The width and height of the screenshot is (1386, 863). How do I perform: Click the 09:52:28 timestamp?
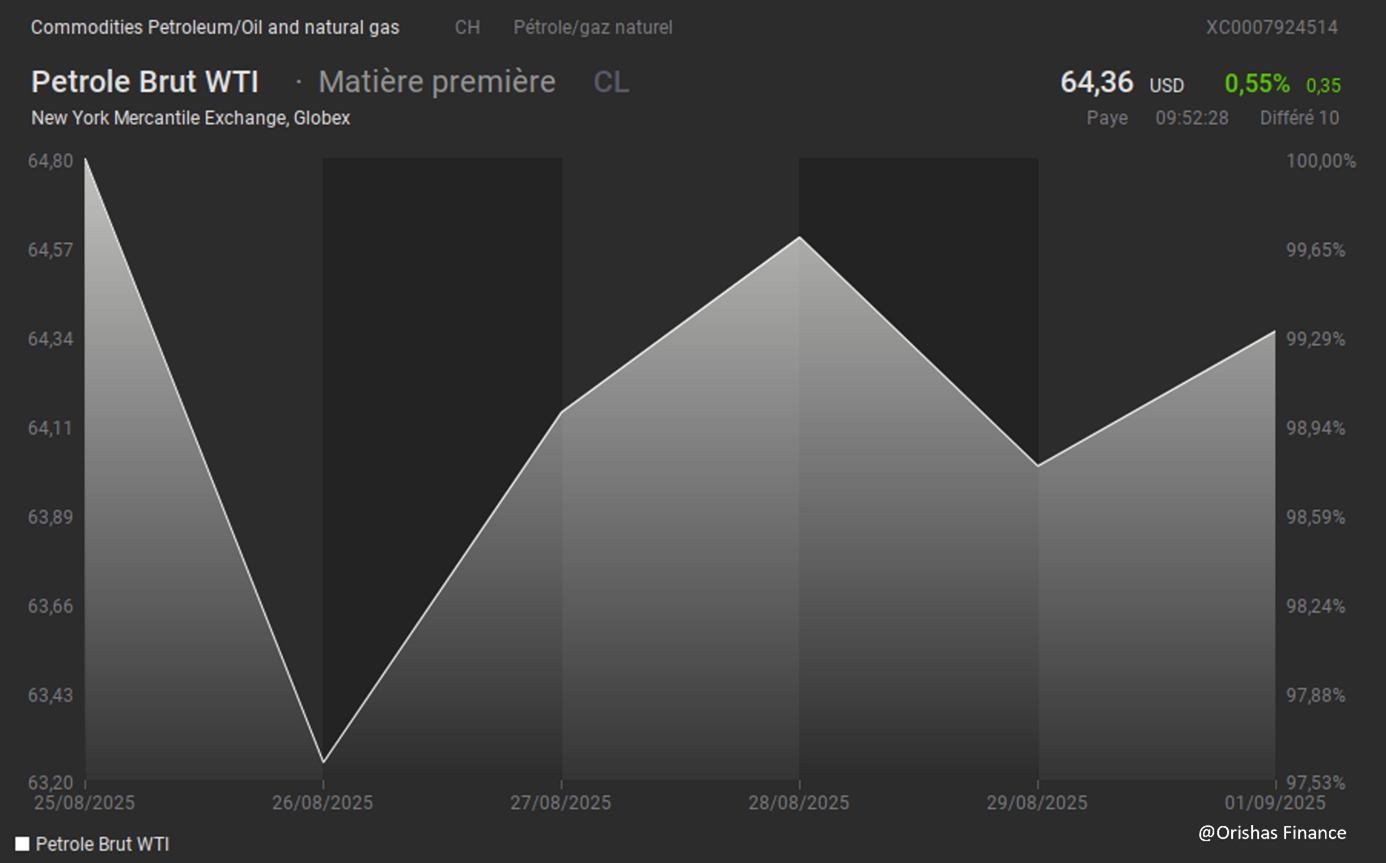point(1192,118)
